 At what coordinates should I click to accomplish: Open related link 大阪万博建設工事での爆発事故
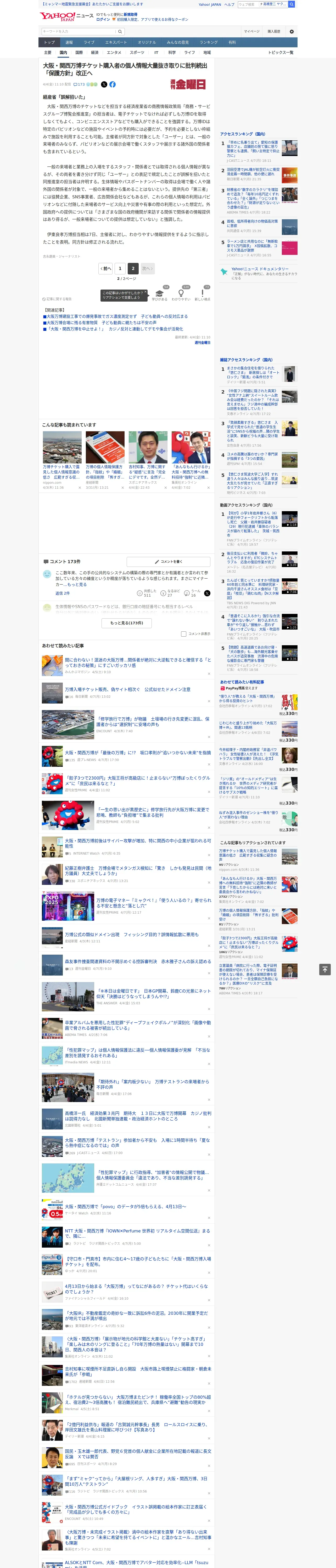pyautogui.click(x=117, y=316)
